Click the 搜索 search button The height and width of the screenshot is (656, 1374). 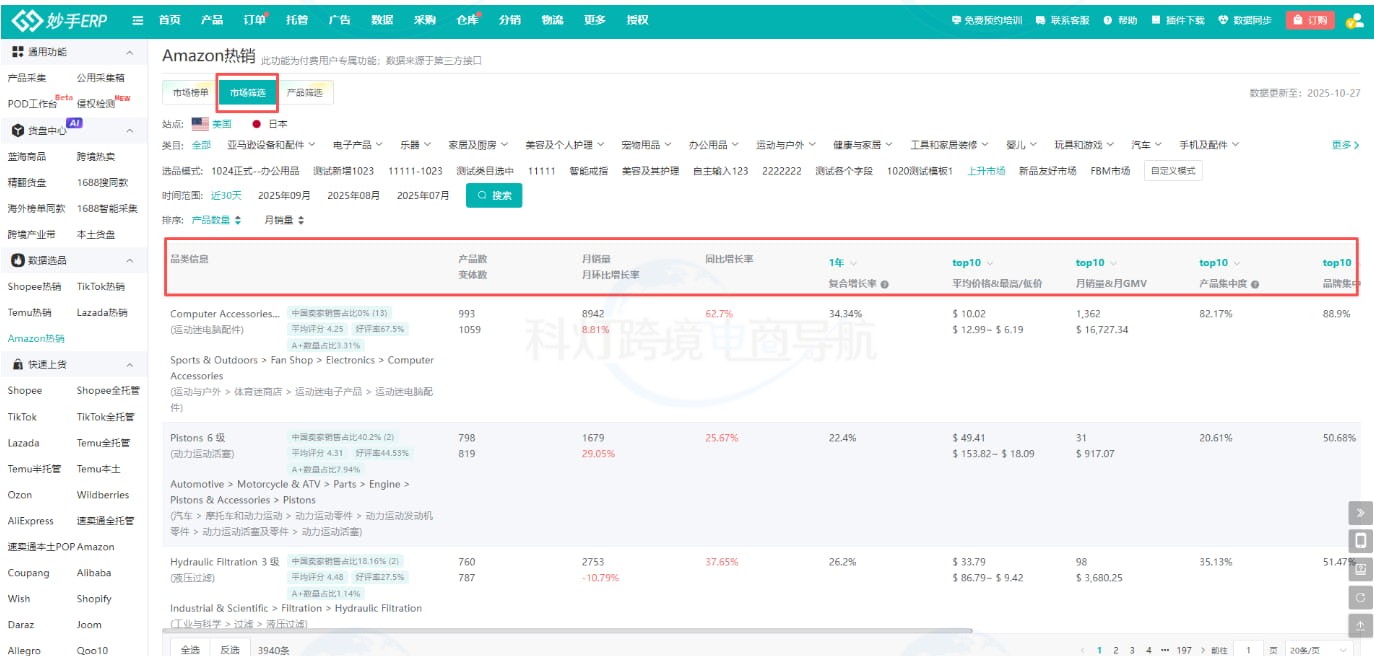point(494,196)
